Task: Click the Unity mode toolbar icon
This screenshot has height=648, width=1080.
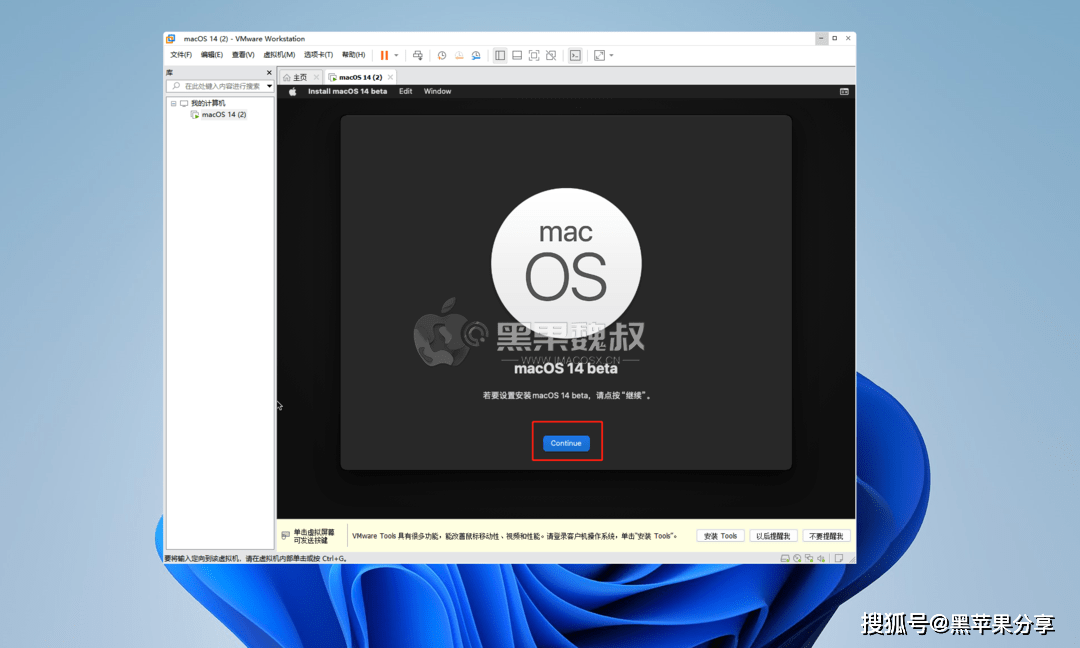Action: (551, 55)
